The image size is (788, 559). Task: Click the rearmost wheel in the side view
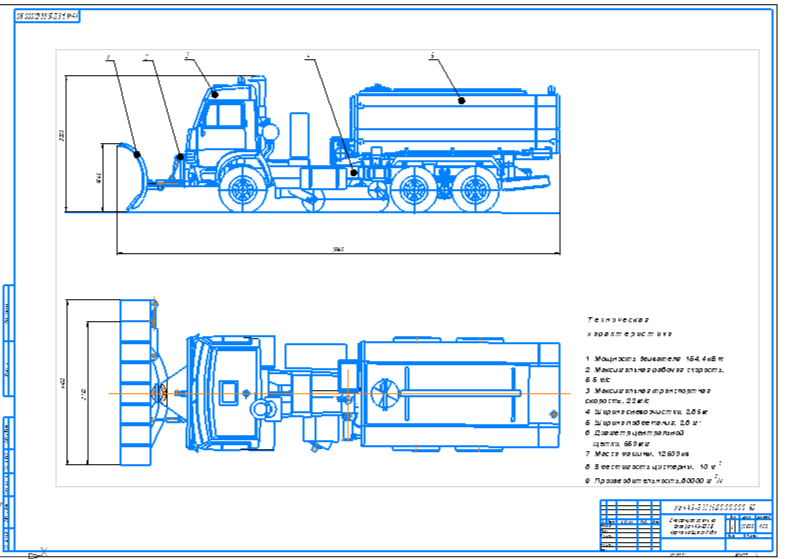point(477,189)
